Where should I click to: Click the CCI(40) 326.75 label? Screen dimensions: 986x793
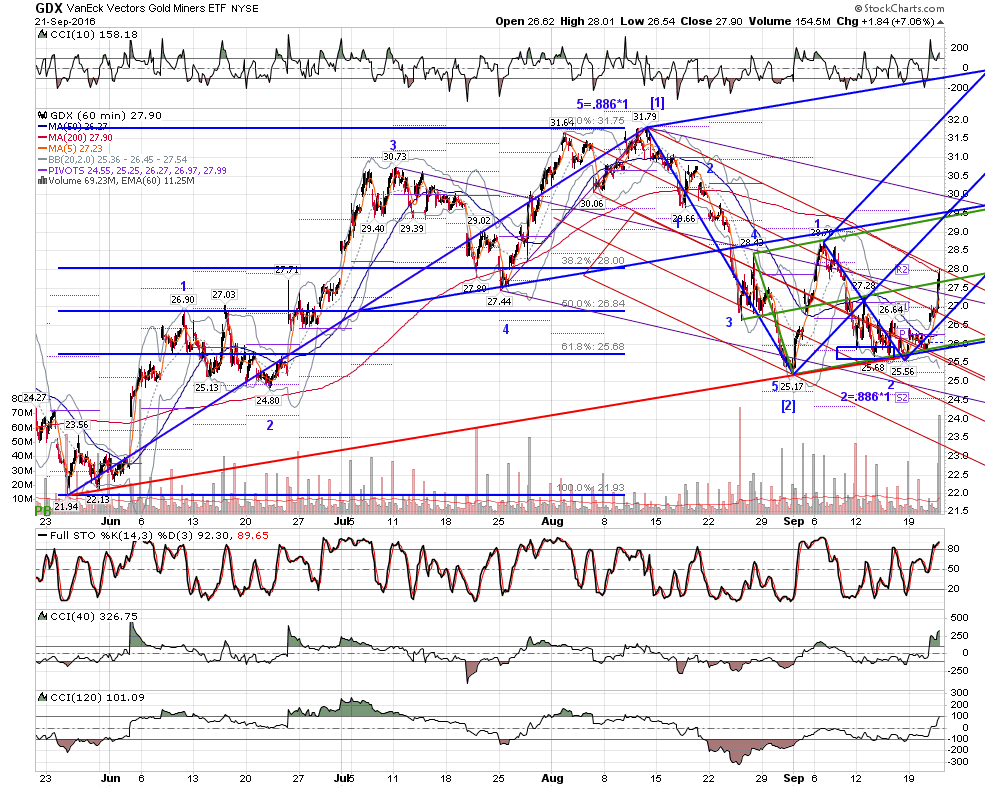(x=94, y=616)
